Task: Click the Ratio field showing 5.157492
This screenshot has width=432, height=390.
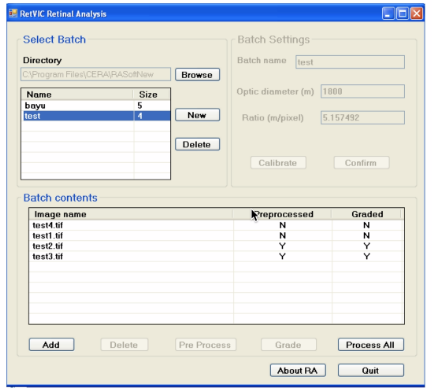Action: click(363, 118)
